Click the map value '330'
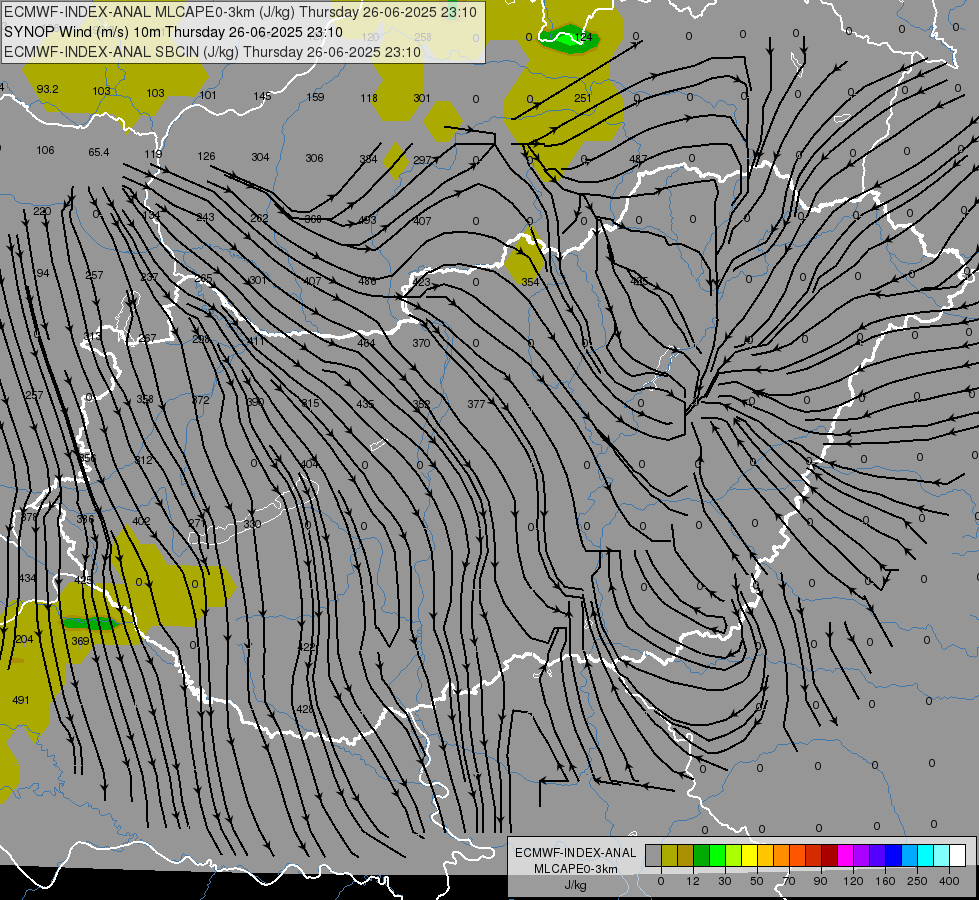Screen dimensions: 979x900 (x=252, y=523)
